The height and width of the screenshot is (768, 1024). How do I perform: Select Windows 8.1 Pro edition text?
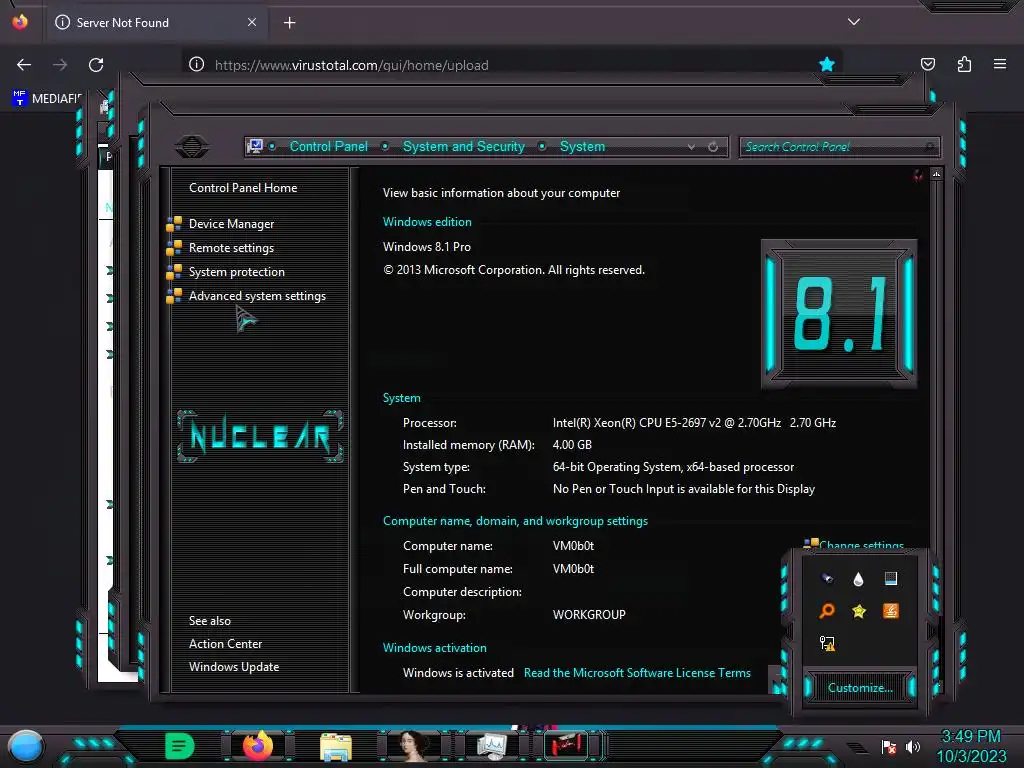point(426,247)
